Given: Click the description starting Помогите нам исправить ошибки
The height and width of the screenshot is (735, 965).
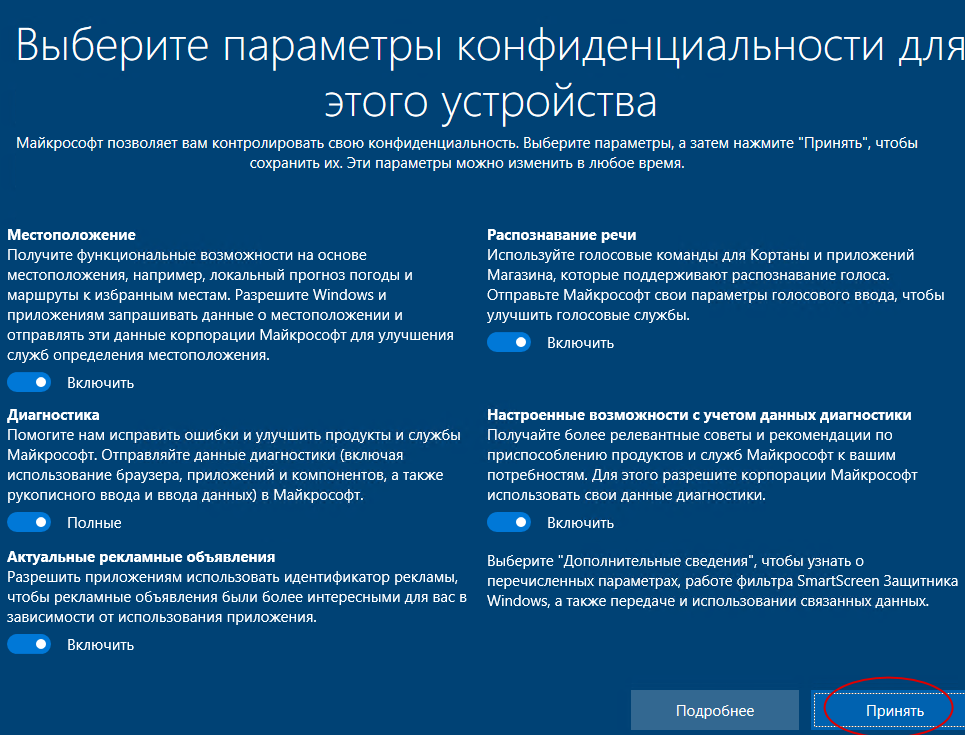Looking at the screenshot, I should [x=234, y=465].
